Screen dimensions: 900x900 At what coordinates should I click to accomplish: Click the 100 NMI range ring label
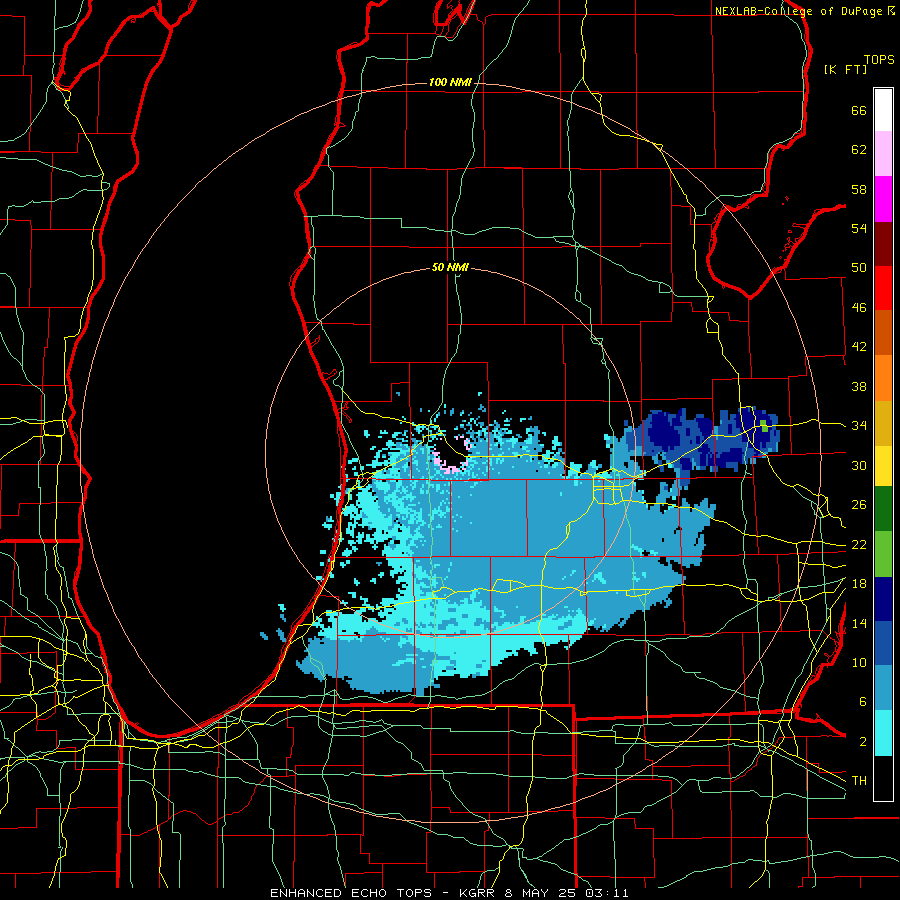pyautogui.click(x=450, y=83)
